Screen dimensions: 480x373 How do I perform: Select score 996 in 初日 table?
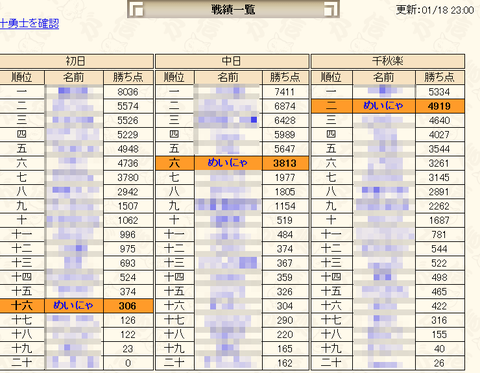[128, 235]
